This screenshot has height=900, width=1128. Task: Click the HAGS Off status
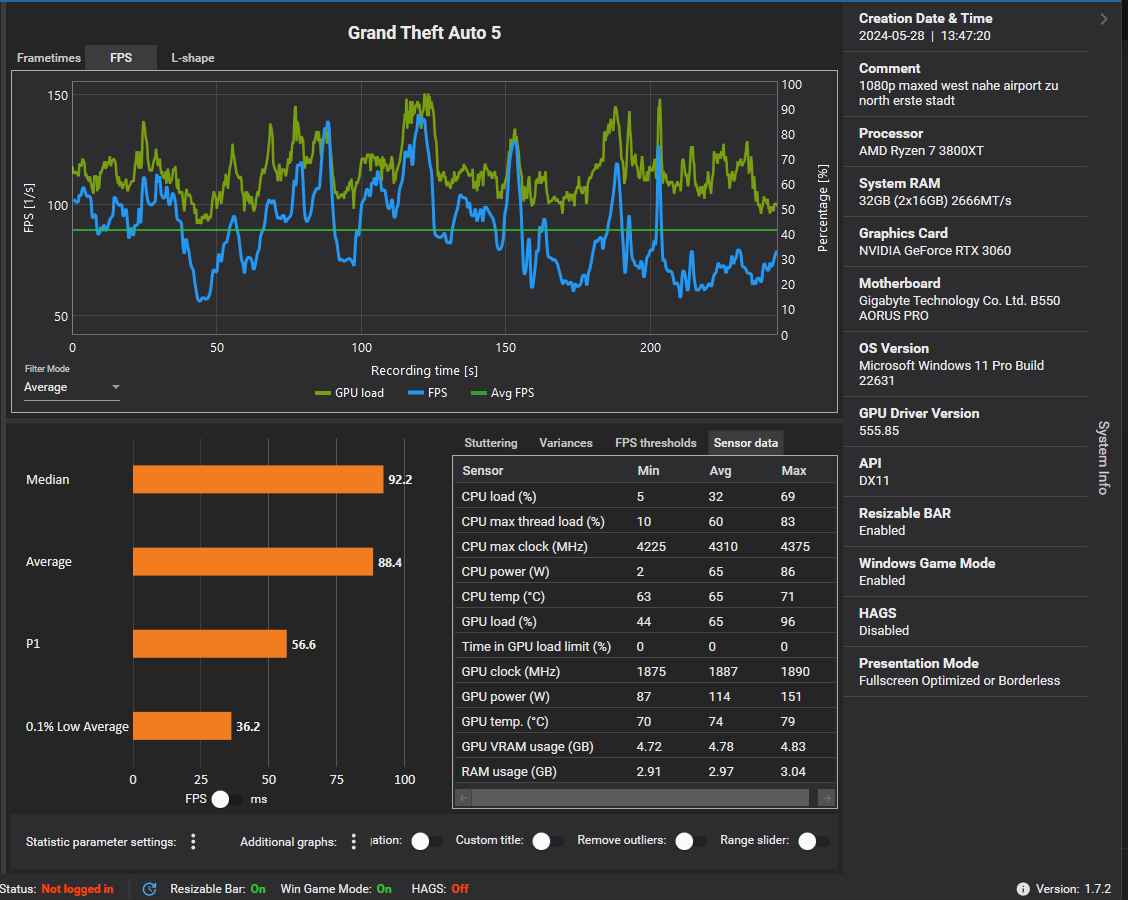click(x=440, y=889)
